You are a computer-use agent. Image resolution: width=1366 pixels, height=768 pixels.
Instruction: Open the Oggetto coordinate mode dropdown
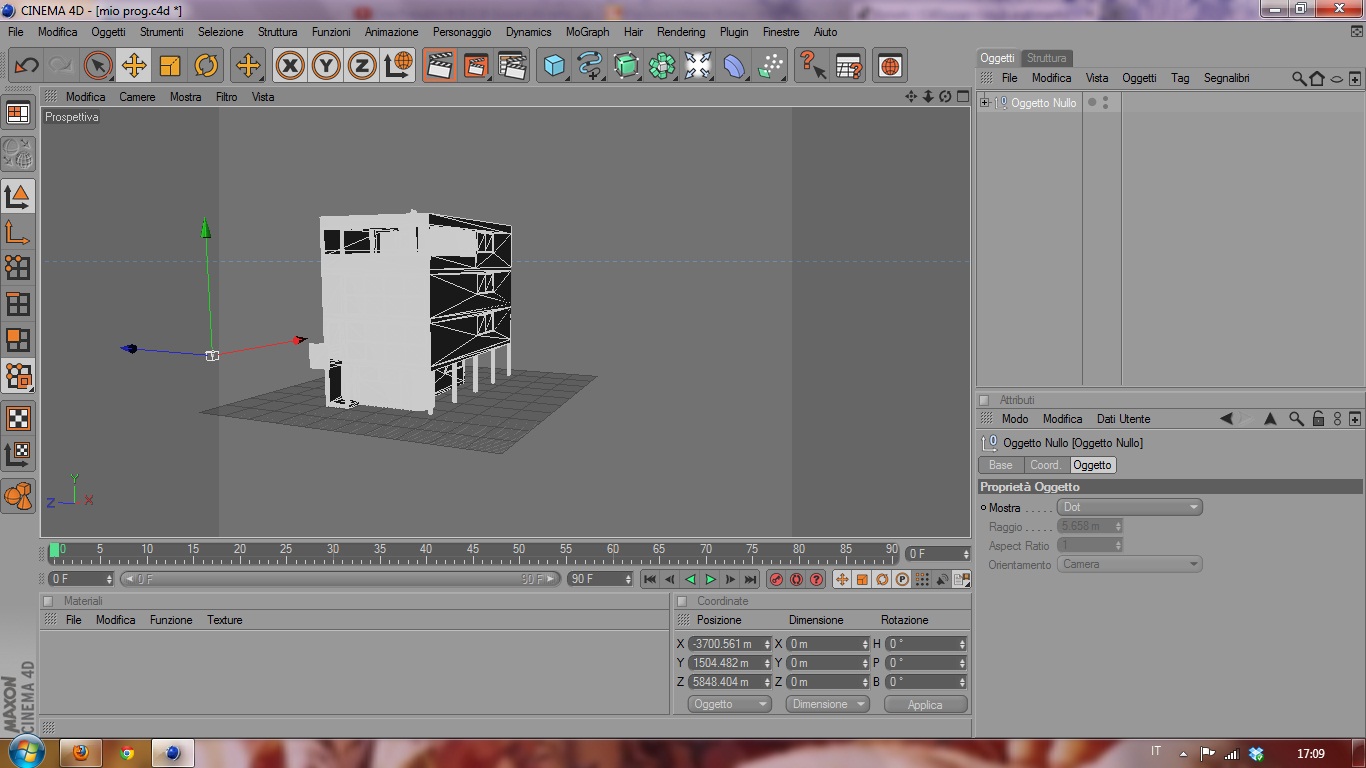pyautogui.click(x=729, y=704)
